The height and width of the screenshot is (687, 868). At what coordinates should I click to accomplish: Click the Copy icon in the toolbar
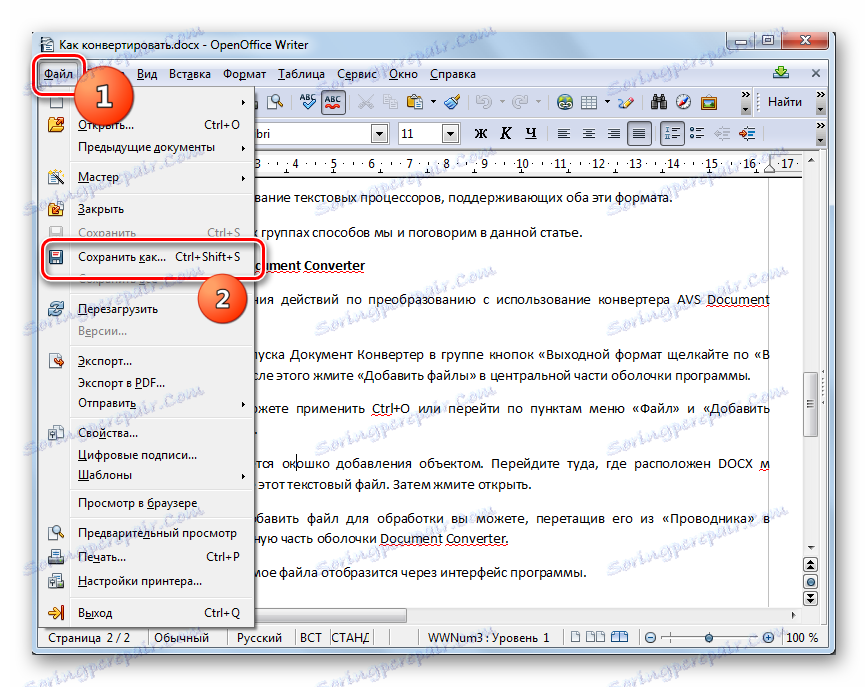pyautogui.click(x=390, y=102)
